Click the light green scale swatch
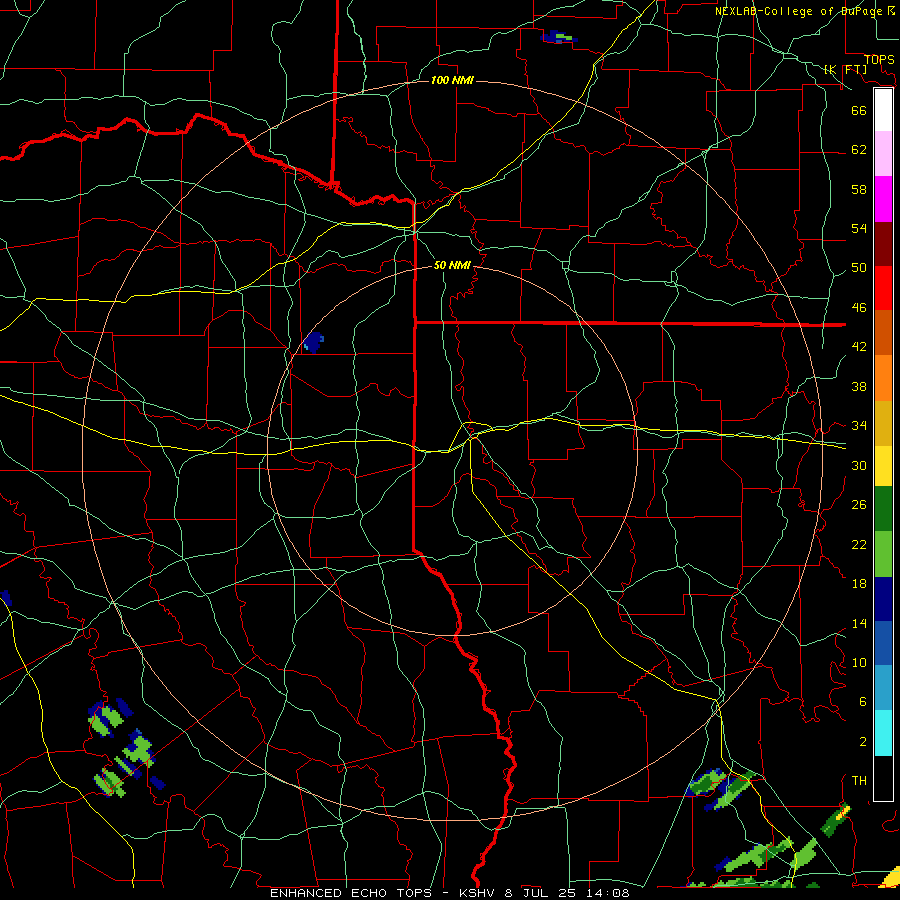 coord(883,554)
